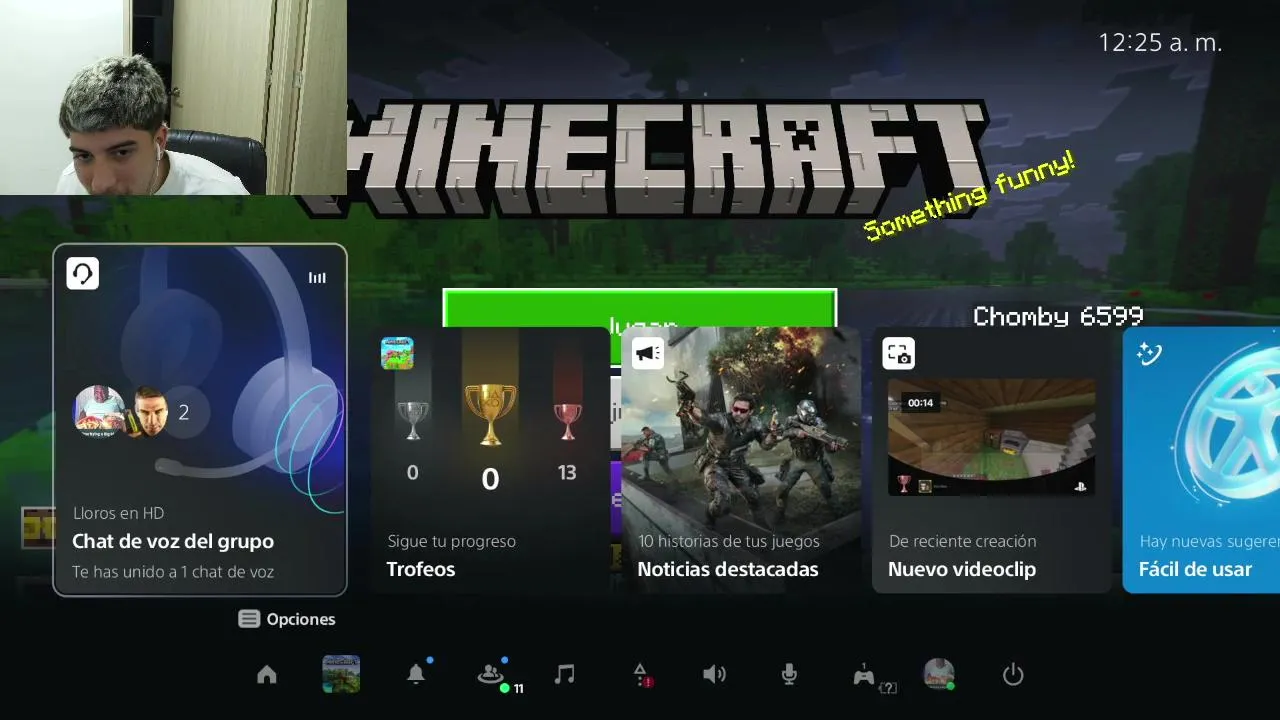Screen dimensions: 1280x720
Task: Open the Minecraft game switcher icon
Action: tap(341, 675)
